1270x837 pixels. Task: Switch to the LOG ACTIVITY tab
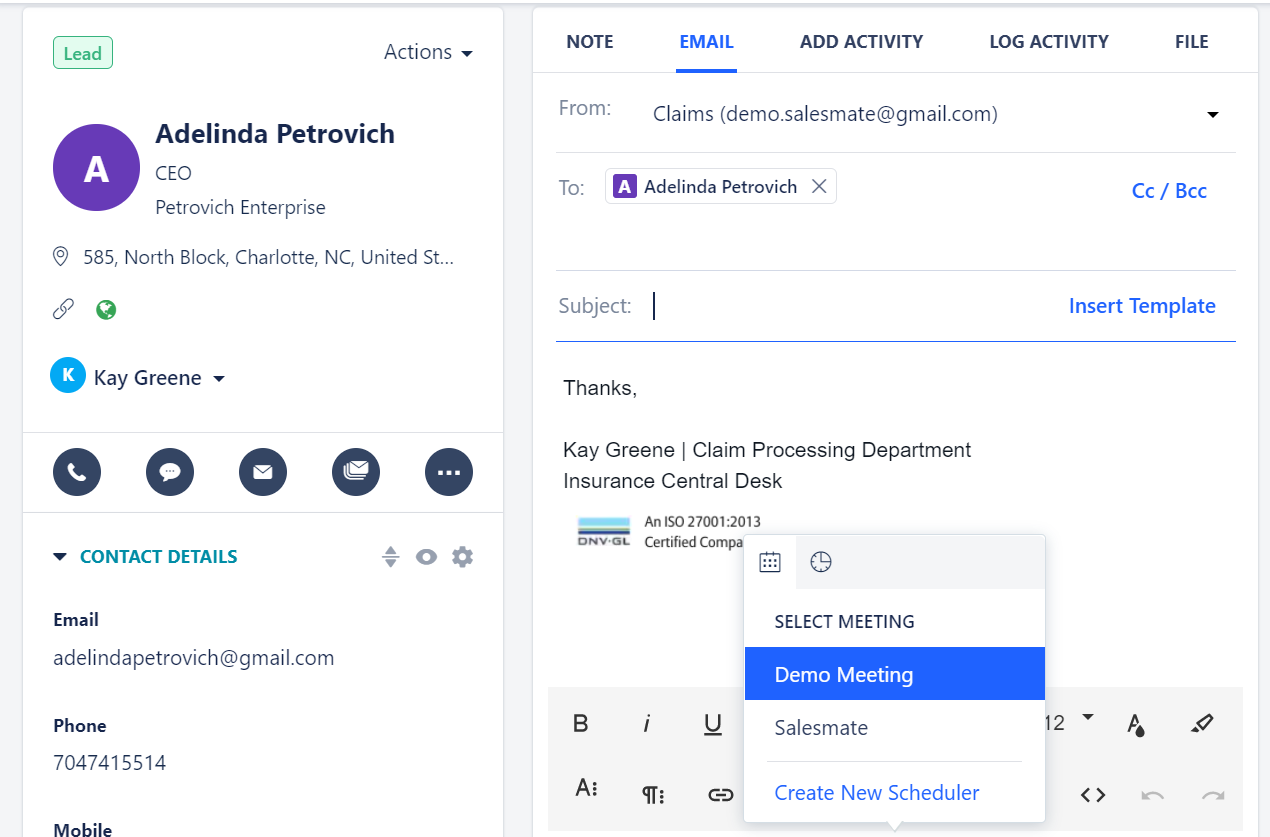point(1049,42)
